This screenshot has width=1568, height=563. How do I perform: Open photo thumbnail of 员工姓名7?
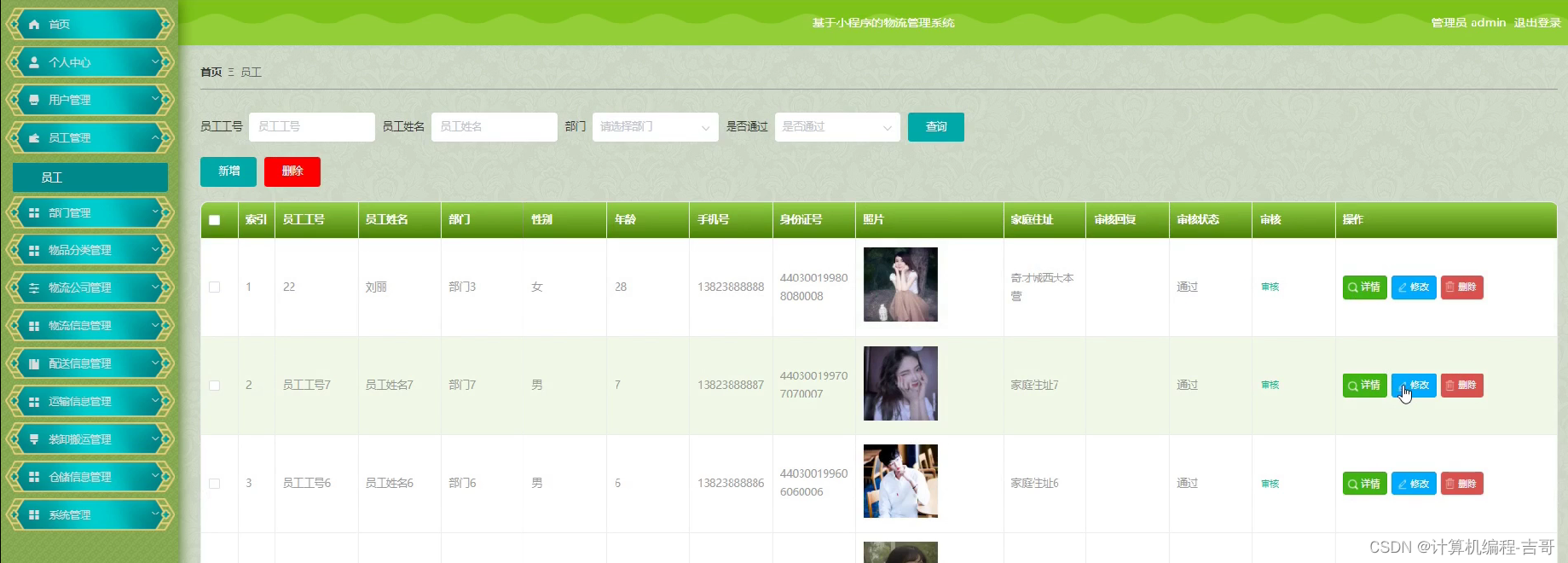(x=900, y=383)
